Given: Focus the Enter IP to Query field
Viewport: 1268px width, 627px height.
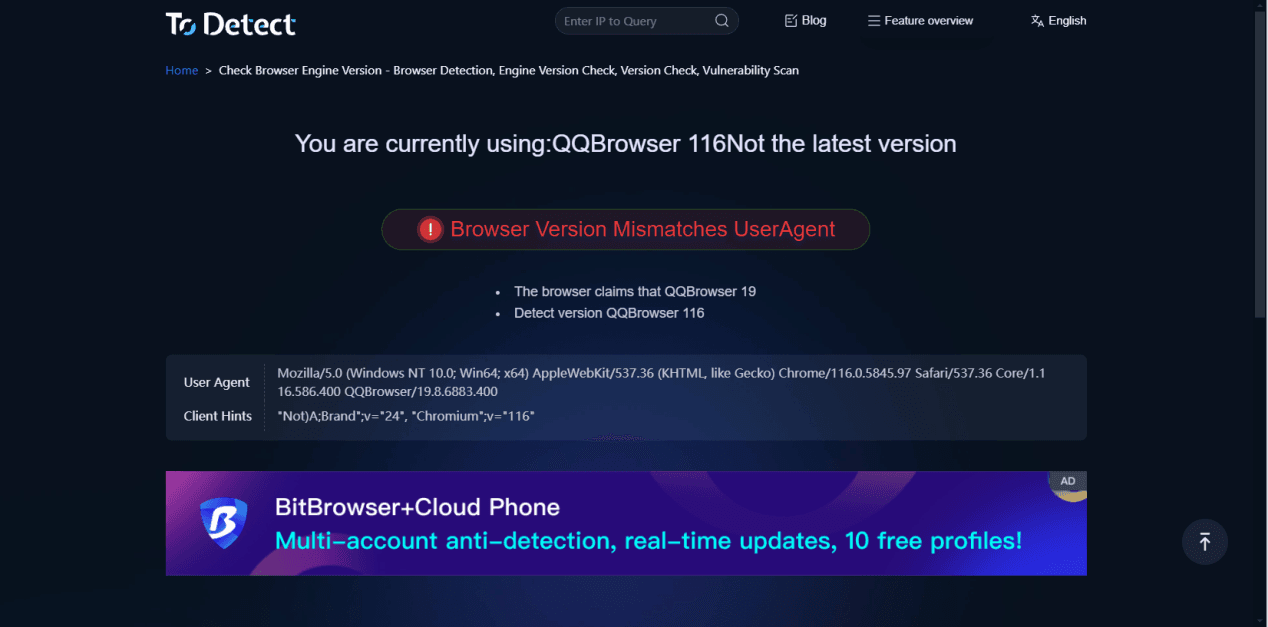Looking at the screenshot, I should tap(646, 21).
